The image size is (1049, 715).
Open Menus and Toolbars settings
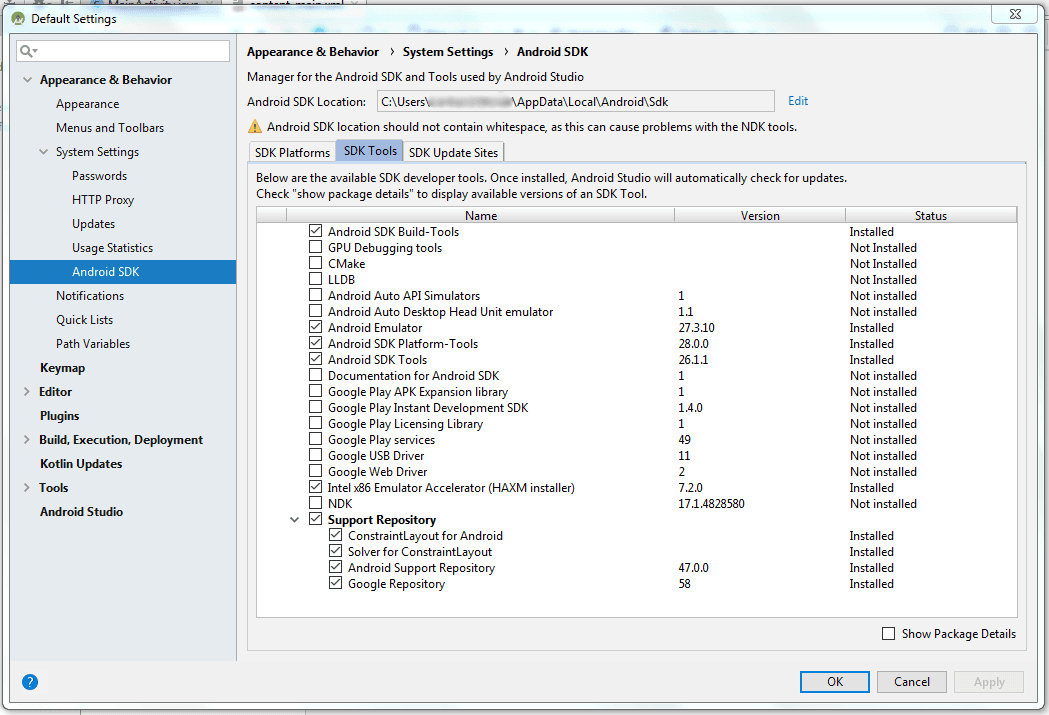(x=110, y=128)
